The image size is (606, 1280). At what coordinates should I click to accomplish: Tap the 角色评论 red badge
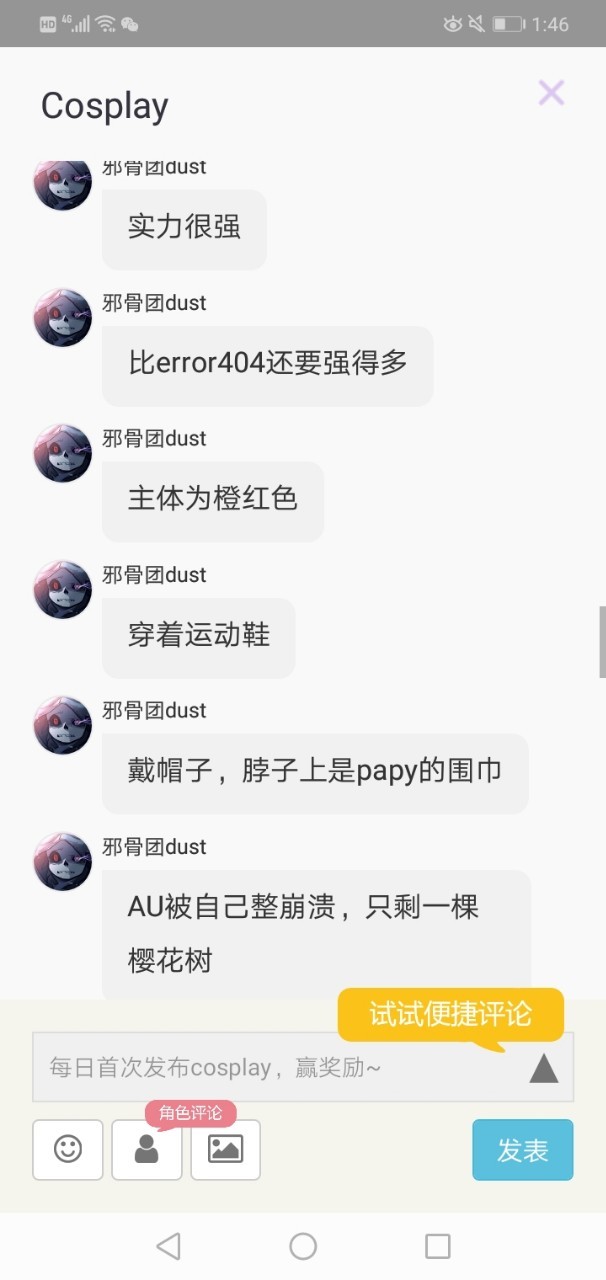point(191,1113)
